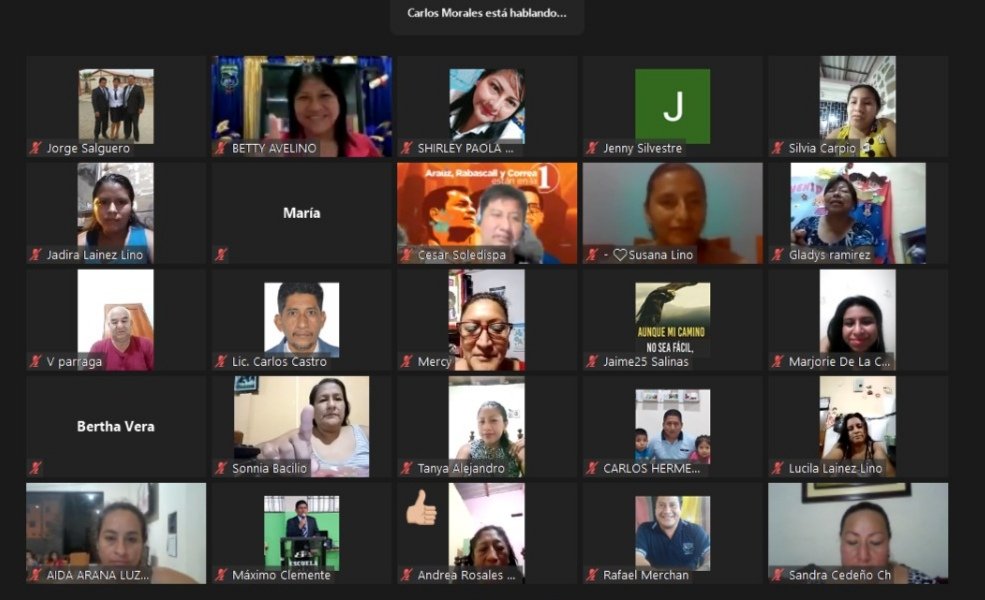Image resolution: width=985 pixels, height=600 pixels.
Task: Click muted mic icon beside Máximo Clemente
Action: (220, 575)
